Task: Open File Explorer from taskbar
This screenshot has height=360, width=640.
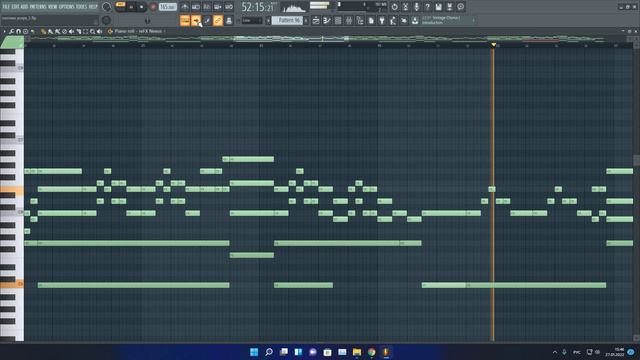Action: [357, 352]
